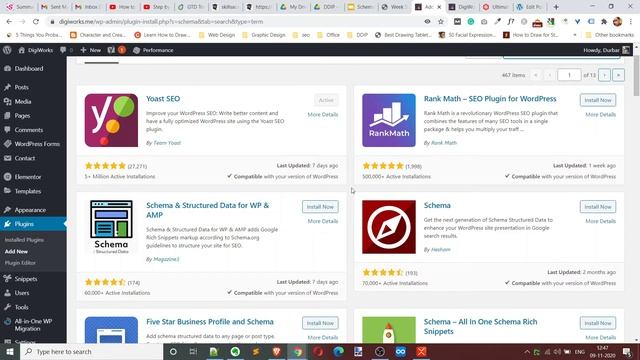Open Performance menu in admin bar
This screenshot has height=360, width=640.
(153, 50)
